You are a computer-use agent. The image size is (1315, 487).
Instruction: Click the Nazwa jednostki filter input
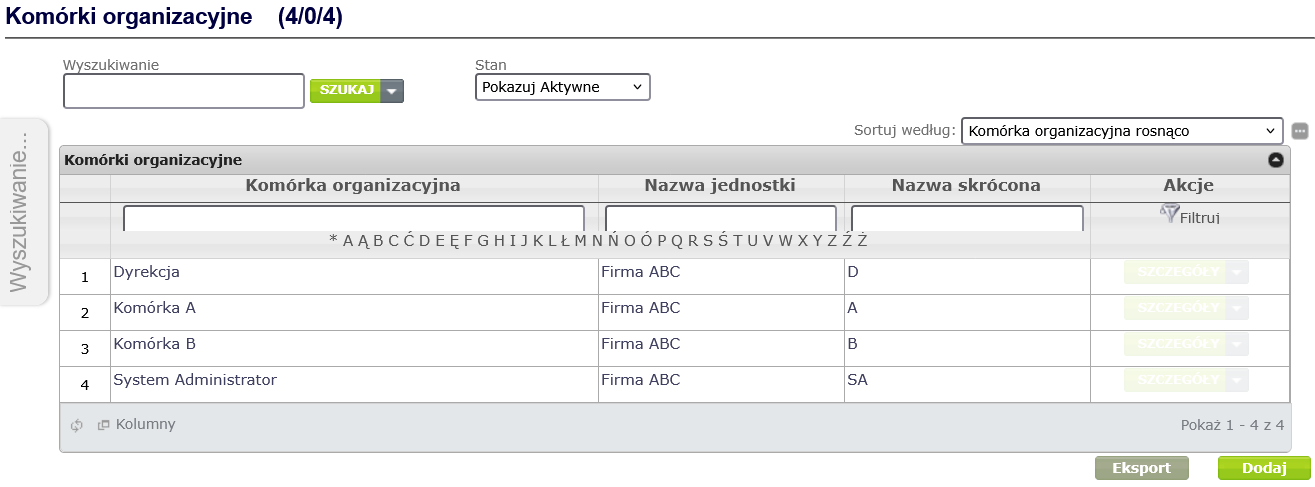[x=721, y=219]
